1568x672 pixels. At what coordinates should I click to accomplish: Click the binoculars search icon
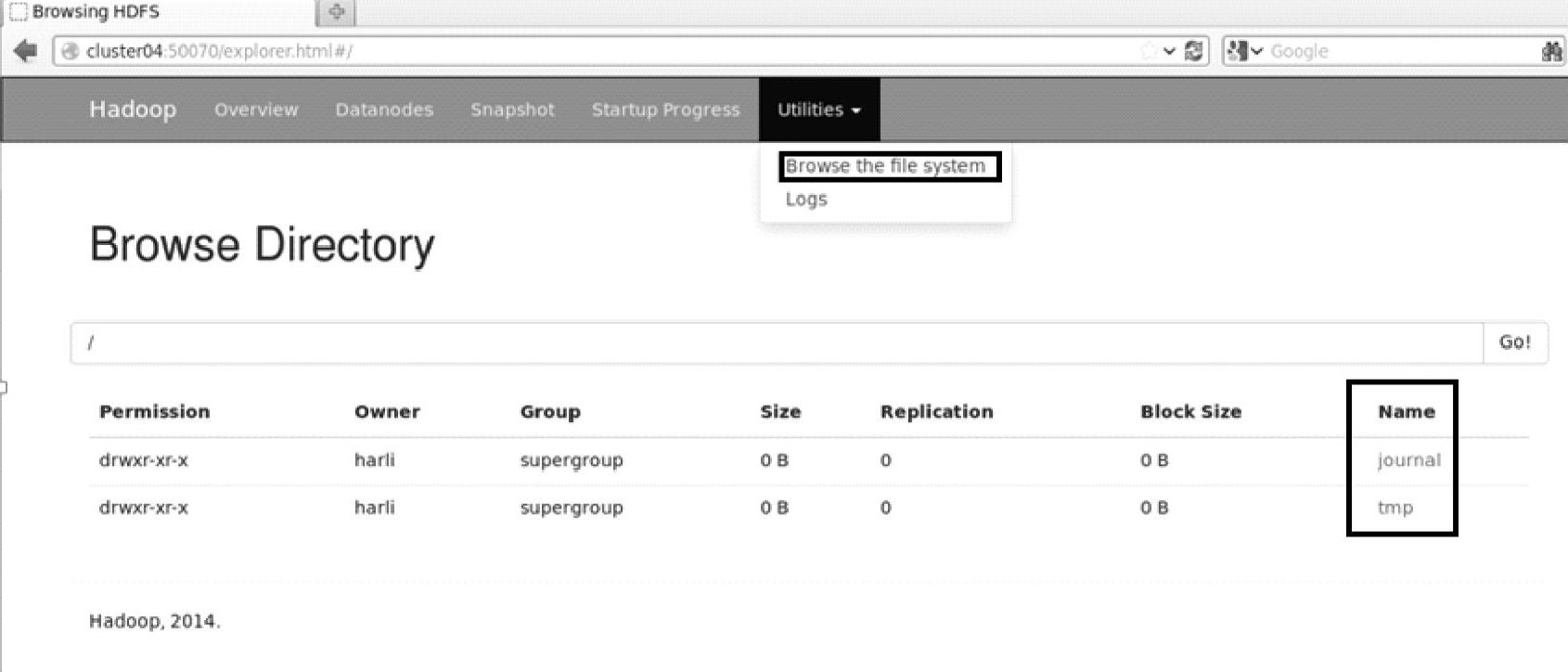coord(1551,51)
